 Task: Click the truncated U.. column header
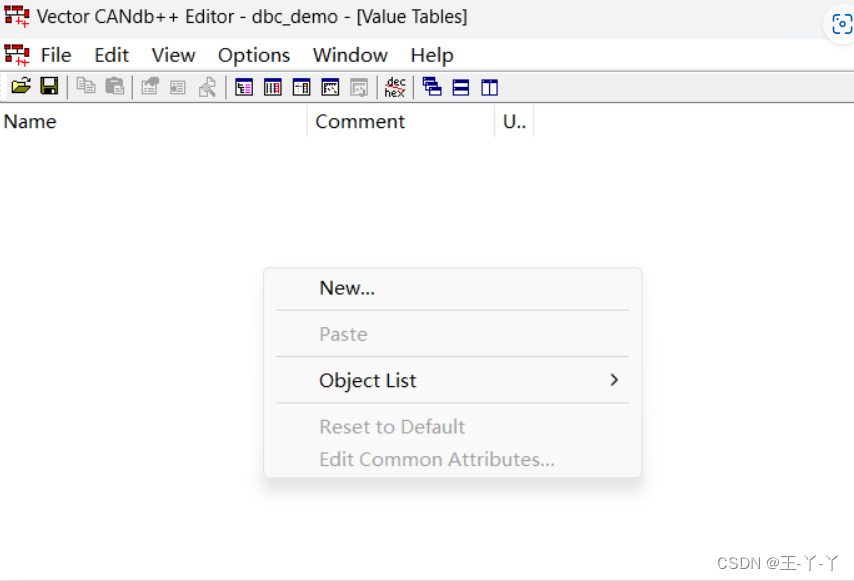click(x=514, y=121)
